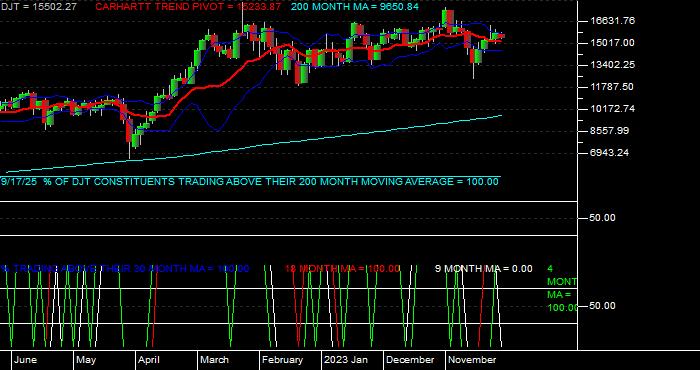Image resolution: width=700 pixels, height=370 pixels.
Task: Click the 11787.50 price axis label
Action: (612, 87)
